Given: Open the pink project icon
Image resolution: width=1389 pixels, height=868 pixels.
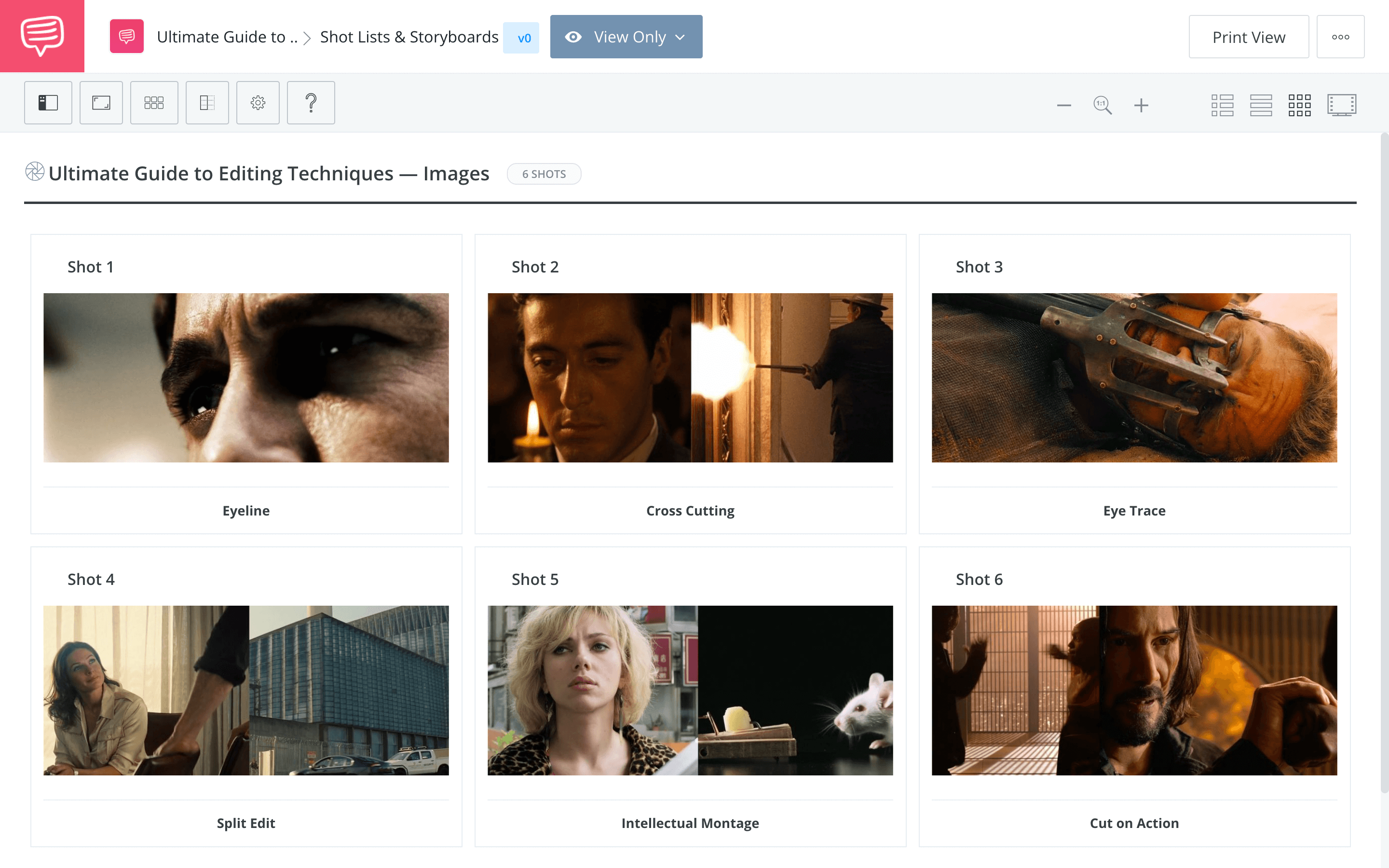Looking at the screenshot, I should tap(127, 37).
